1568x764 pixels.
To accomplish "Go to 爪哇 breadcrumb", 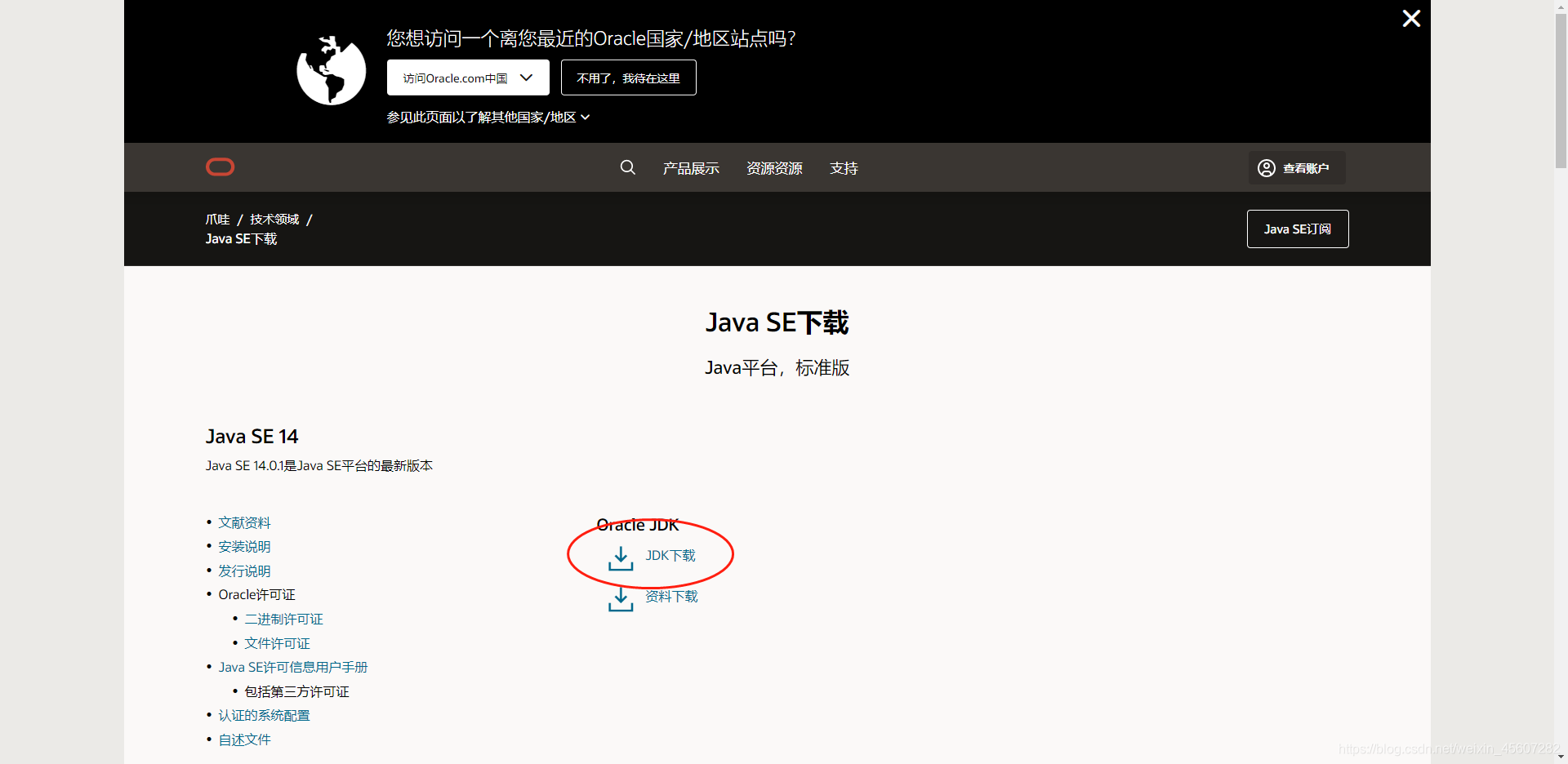I will (x=217, y=220).
